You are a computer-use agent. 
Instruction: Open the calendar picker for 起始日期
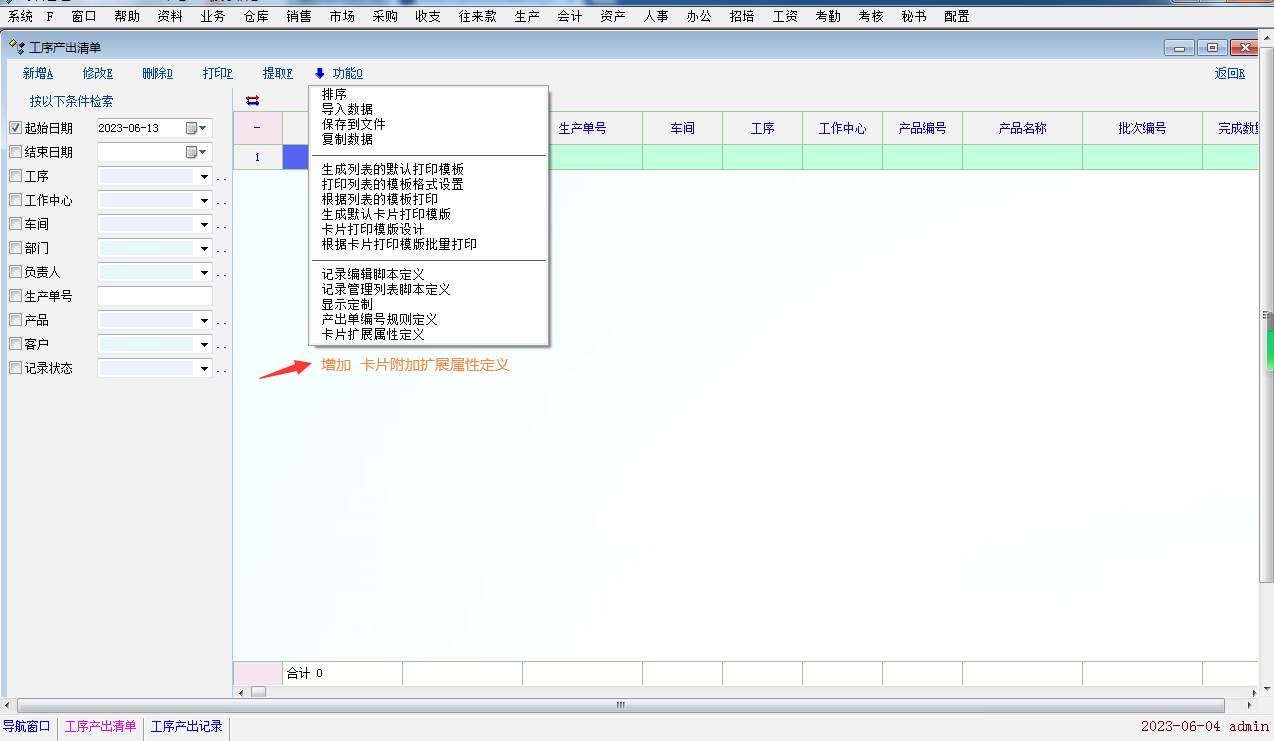192,128
